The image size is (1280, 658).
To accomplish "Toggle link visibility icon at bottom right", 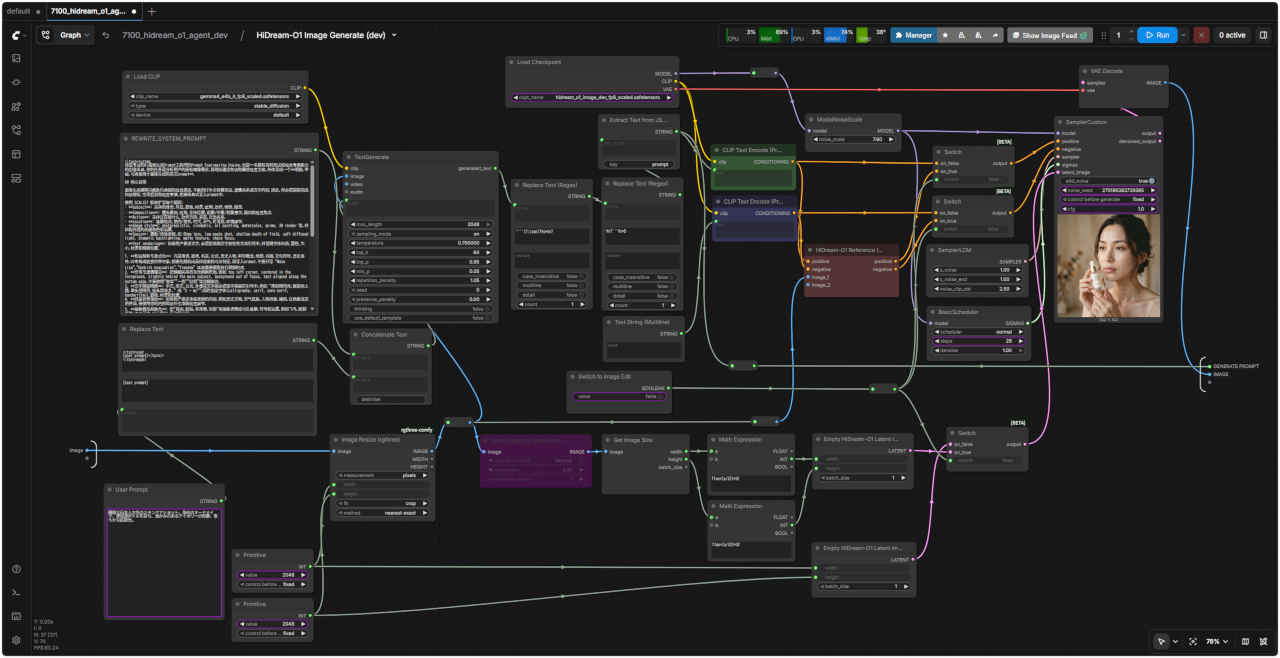I will (1263, 641).
